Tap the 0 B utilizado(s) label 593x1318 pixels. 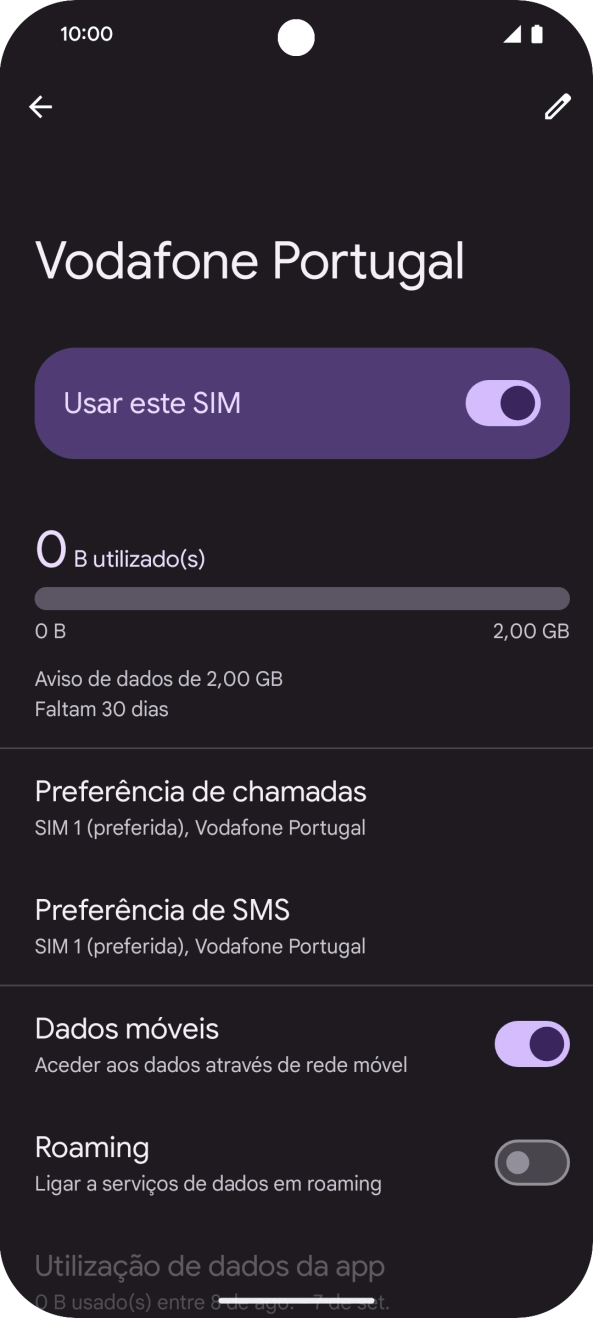click(119, 550)
